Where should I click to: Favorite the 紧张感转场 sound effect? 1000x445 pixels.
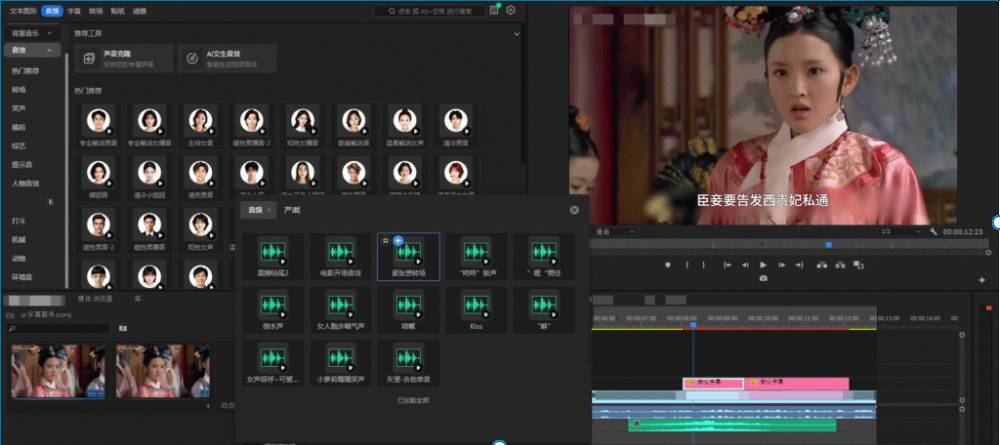click(386, 241)
